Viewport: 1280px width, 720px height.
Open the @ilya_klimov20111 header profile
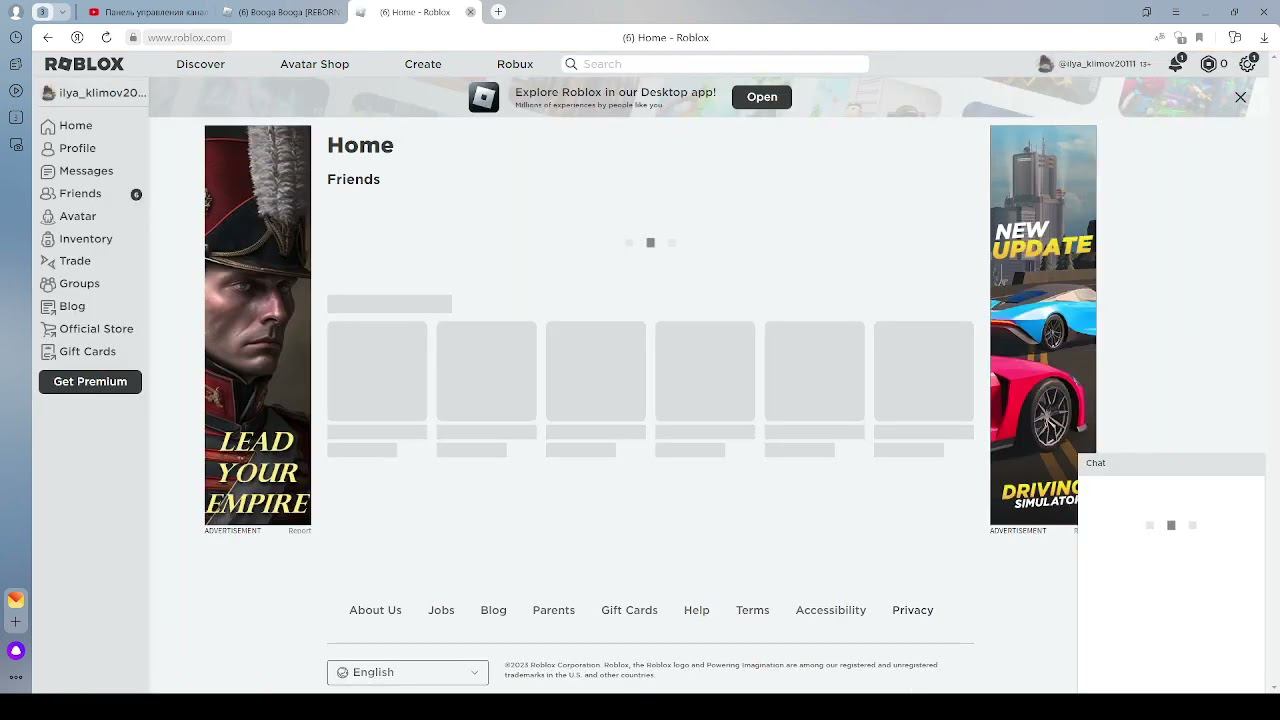1094,64
